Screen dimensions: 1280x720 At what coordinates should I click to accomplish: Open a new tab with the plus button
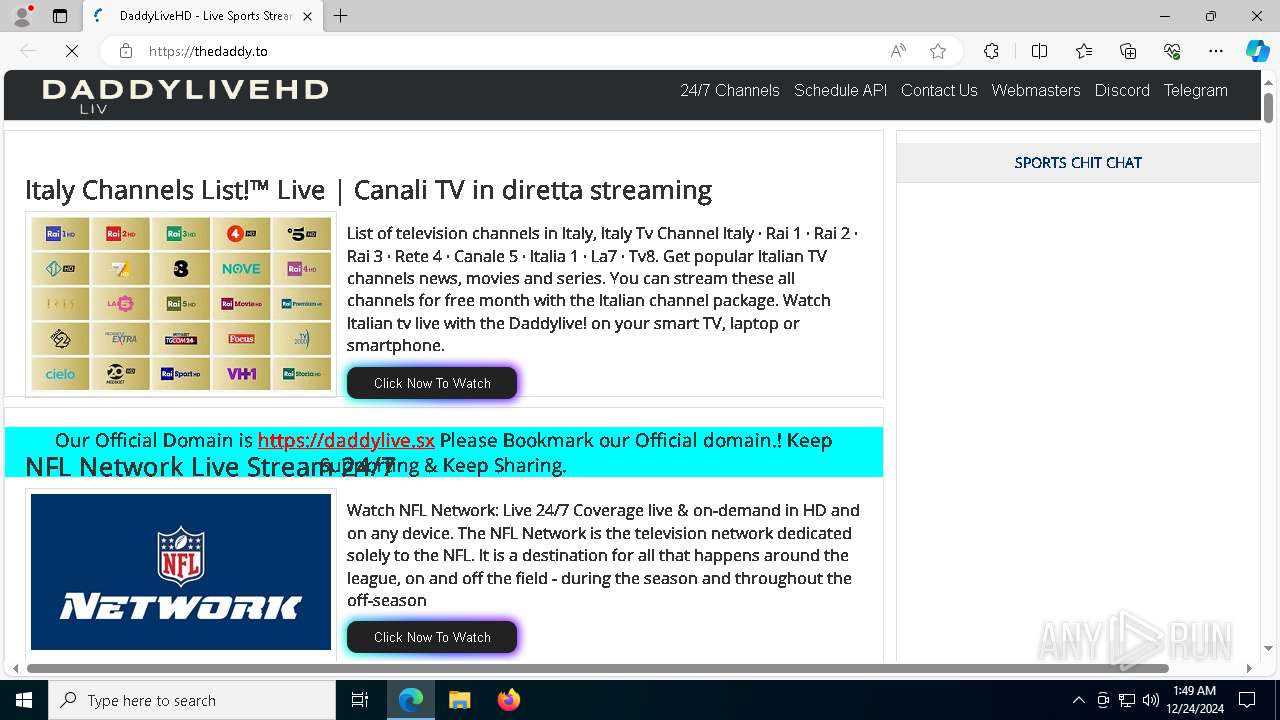point(341,16)
